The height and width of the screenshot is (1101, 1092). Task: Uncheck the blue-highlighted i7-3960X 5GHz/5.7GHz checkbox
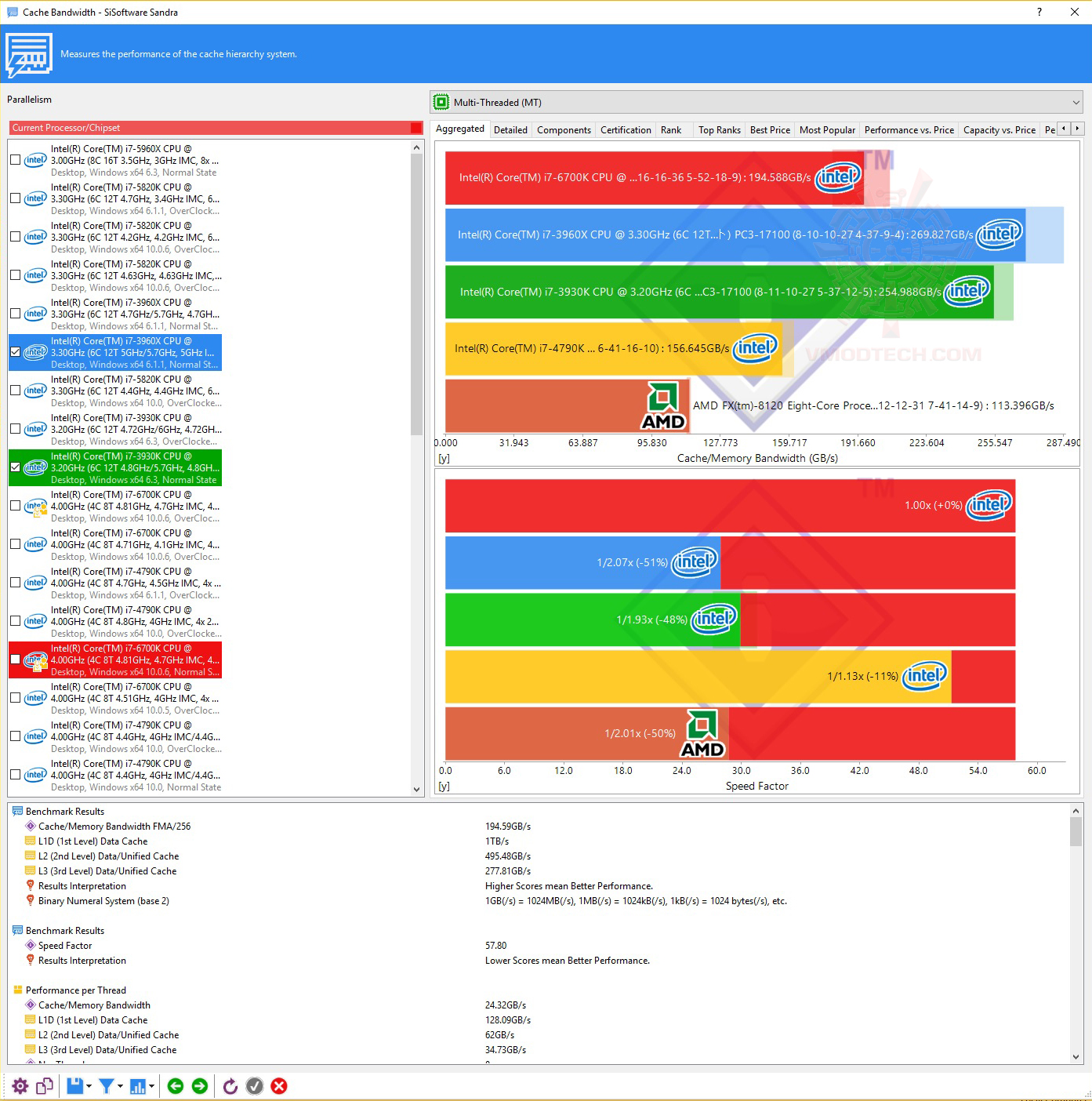tap(15, 352)
